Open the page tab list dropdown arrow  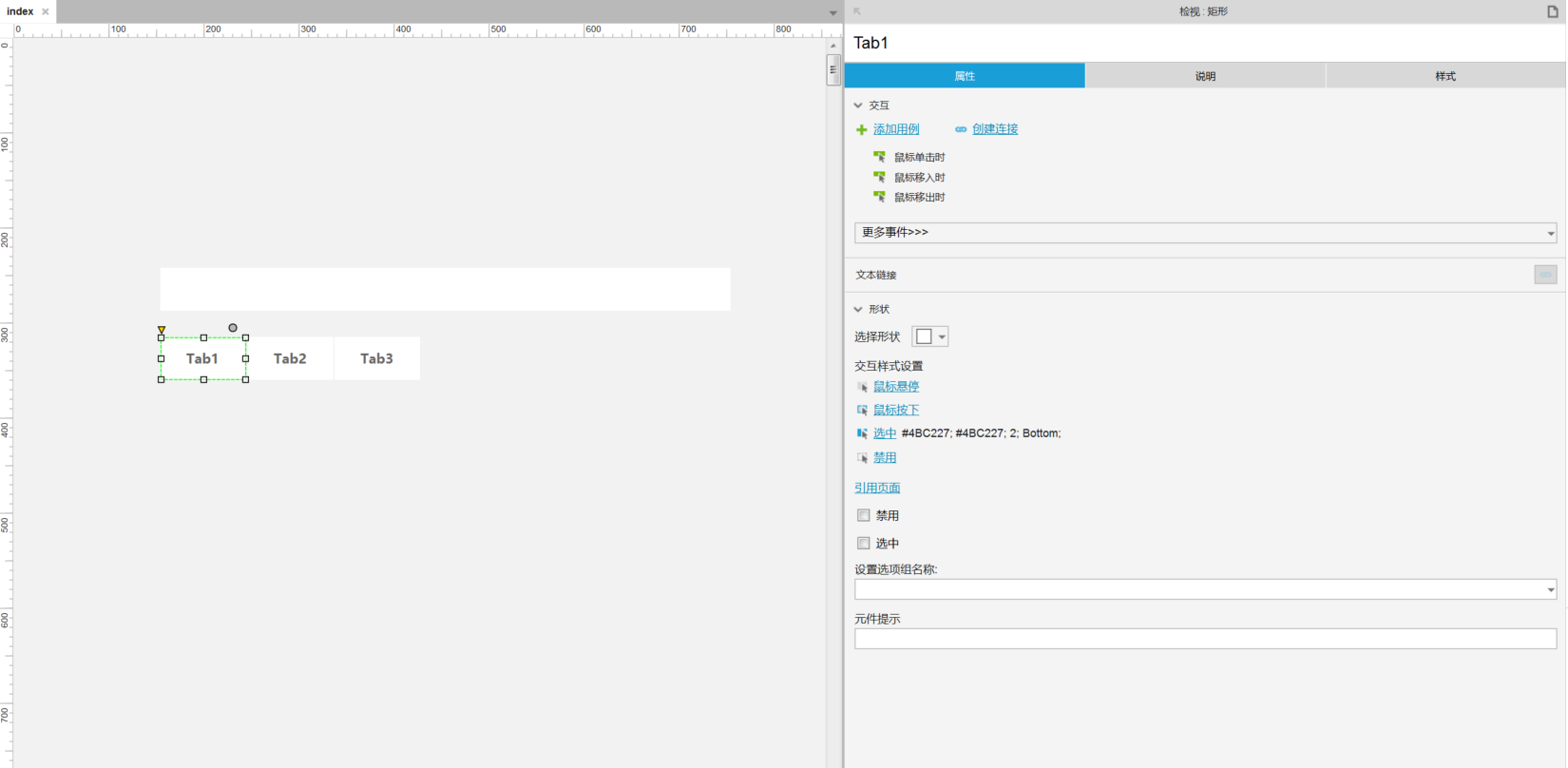pyautogui.click(x=833, y=12)
